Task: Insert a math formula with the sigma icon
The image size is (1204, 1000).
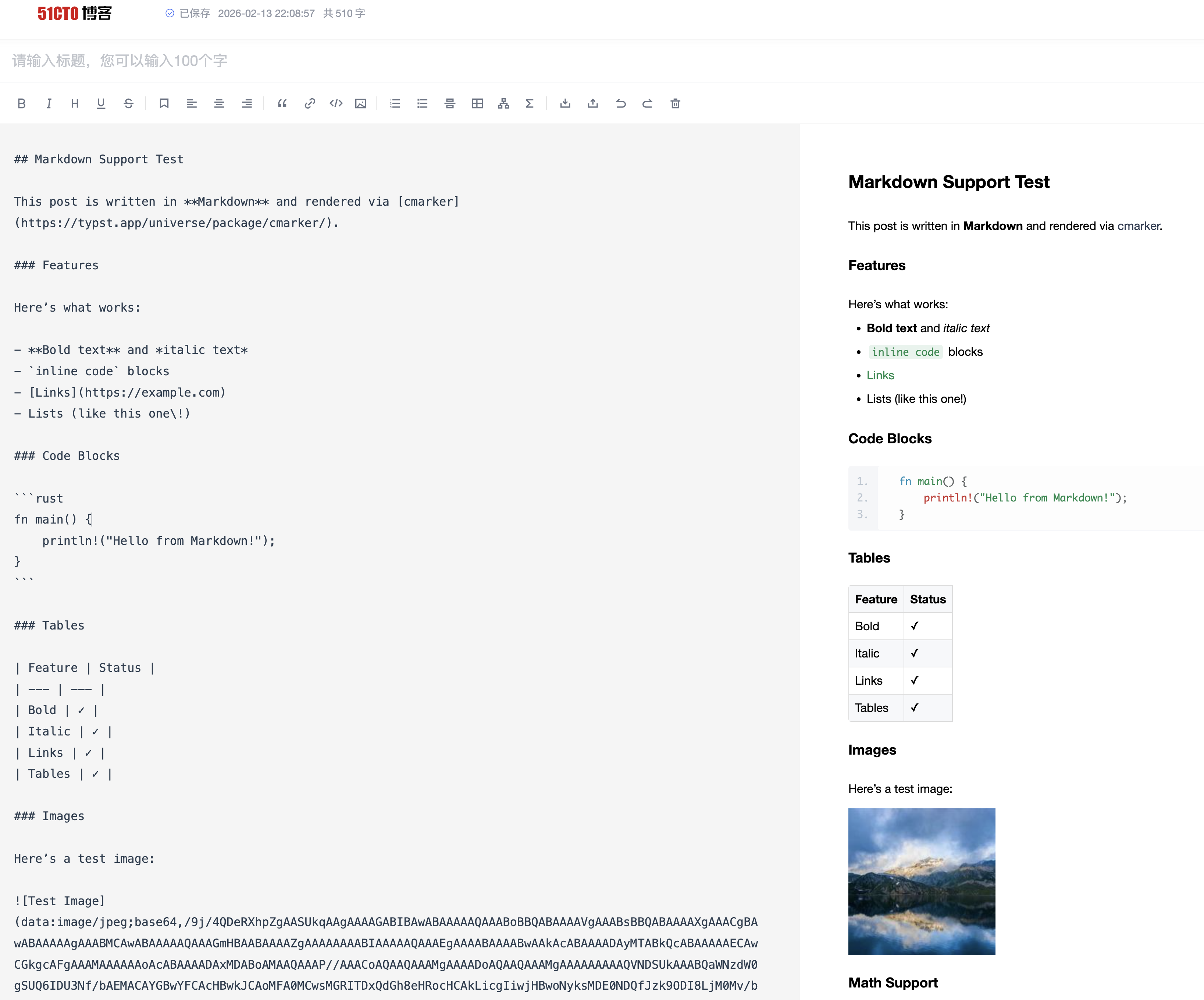Action: [529, 103]
